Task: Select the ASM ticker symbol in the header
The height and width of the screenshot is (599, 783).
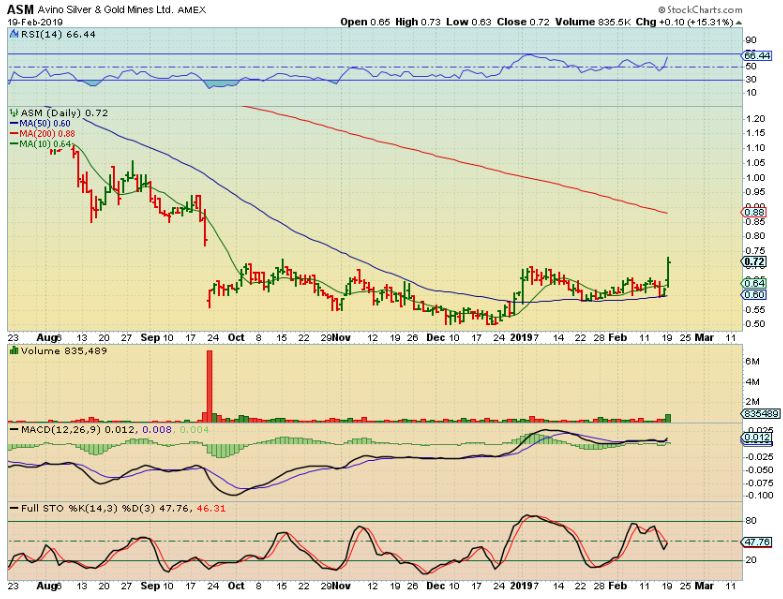Action: coord(20,9)
